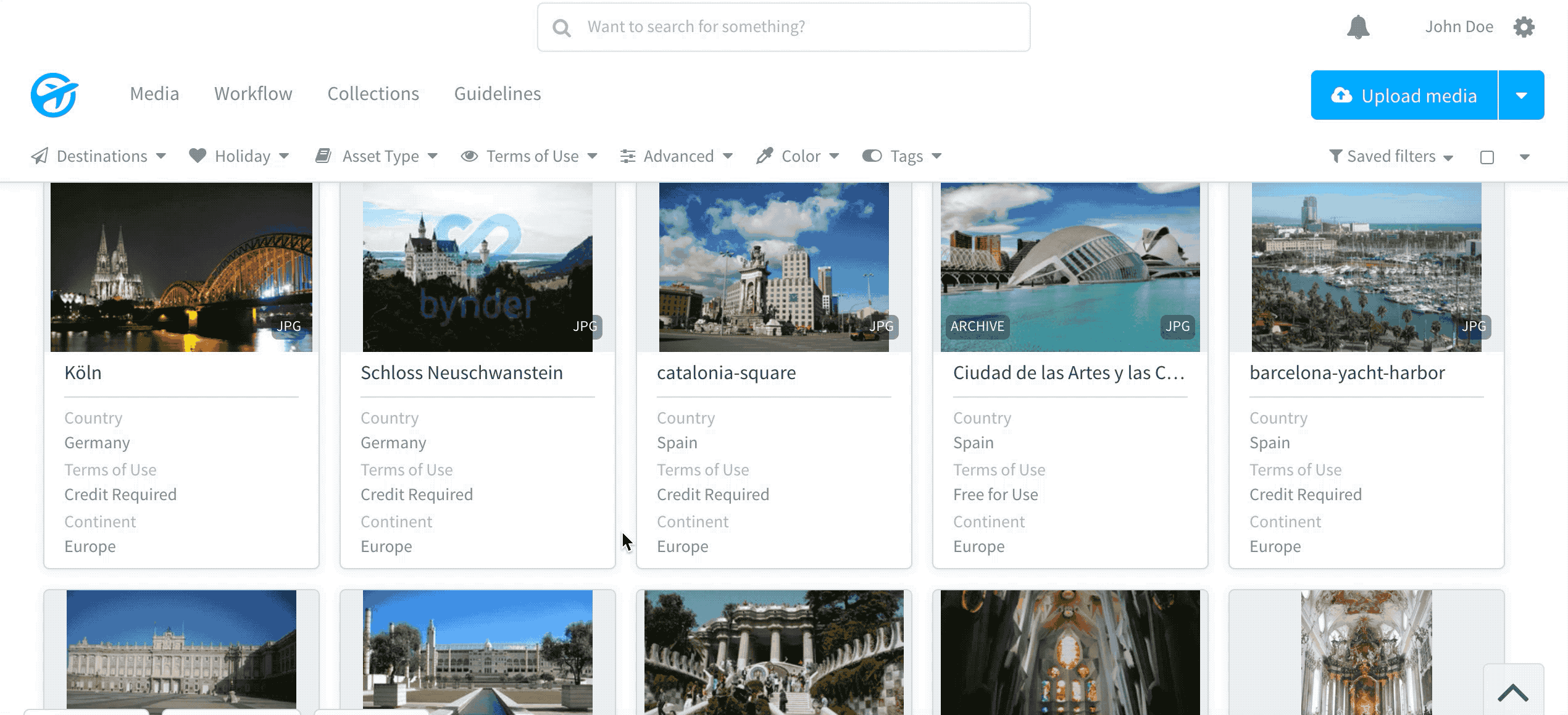Image resolution: width=1568 pixels, height=715 pixels.
Task: Click 'Credit Required' on barcelona-yacht-harbor card
Action: click(1305, 495)
